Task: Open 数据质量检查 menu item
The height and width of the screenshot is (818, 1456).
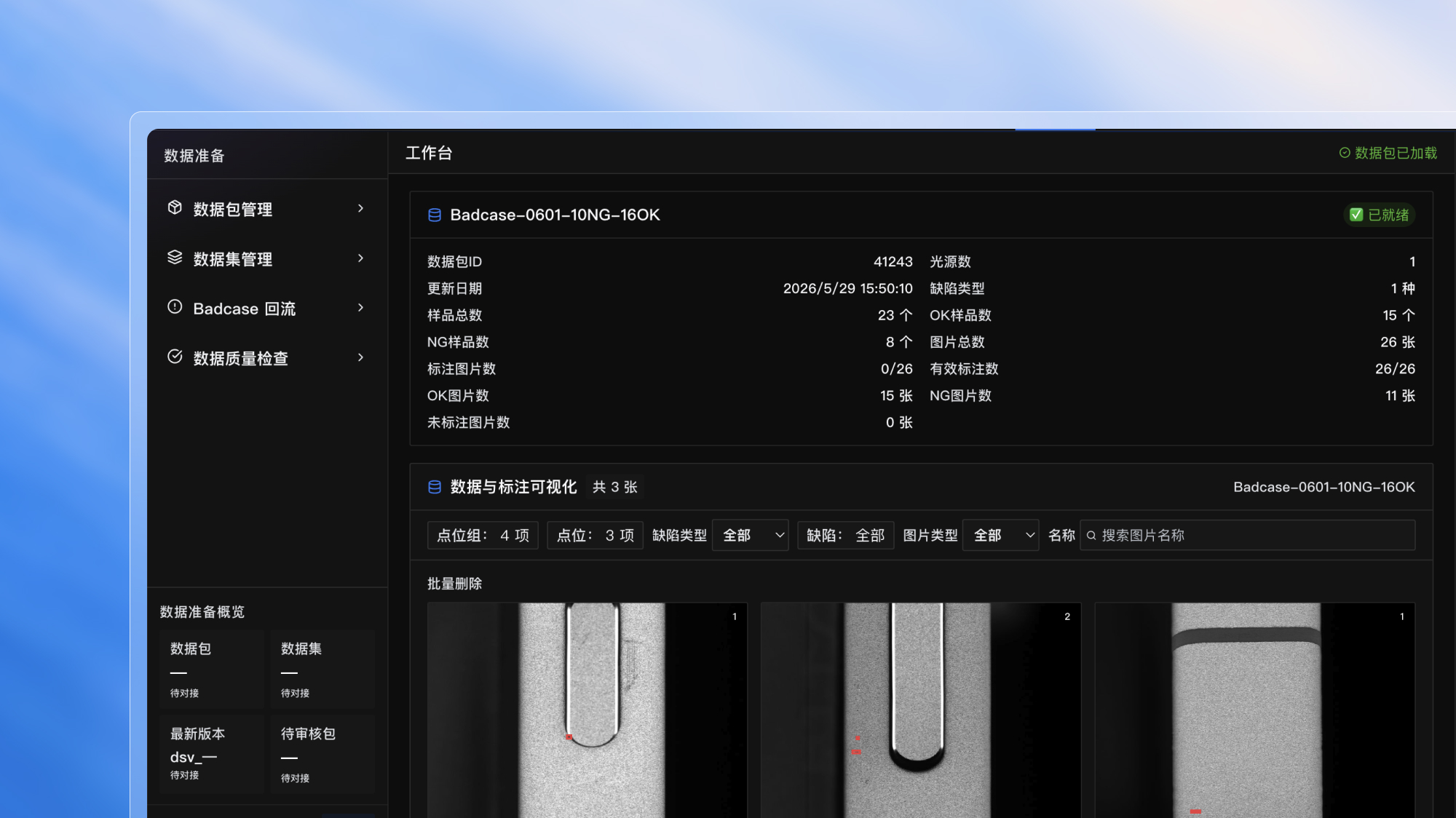Action: pyautogui.click(x=267, y=357)
